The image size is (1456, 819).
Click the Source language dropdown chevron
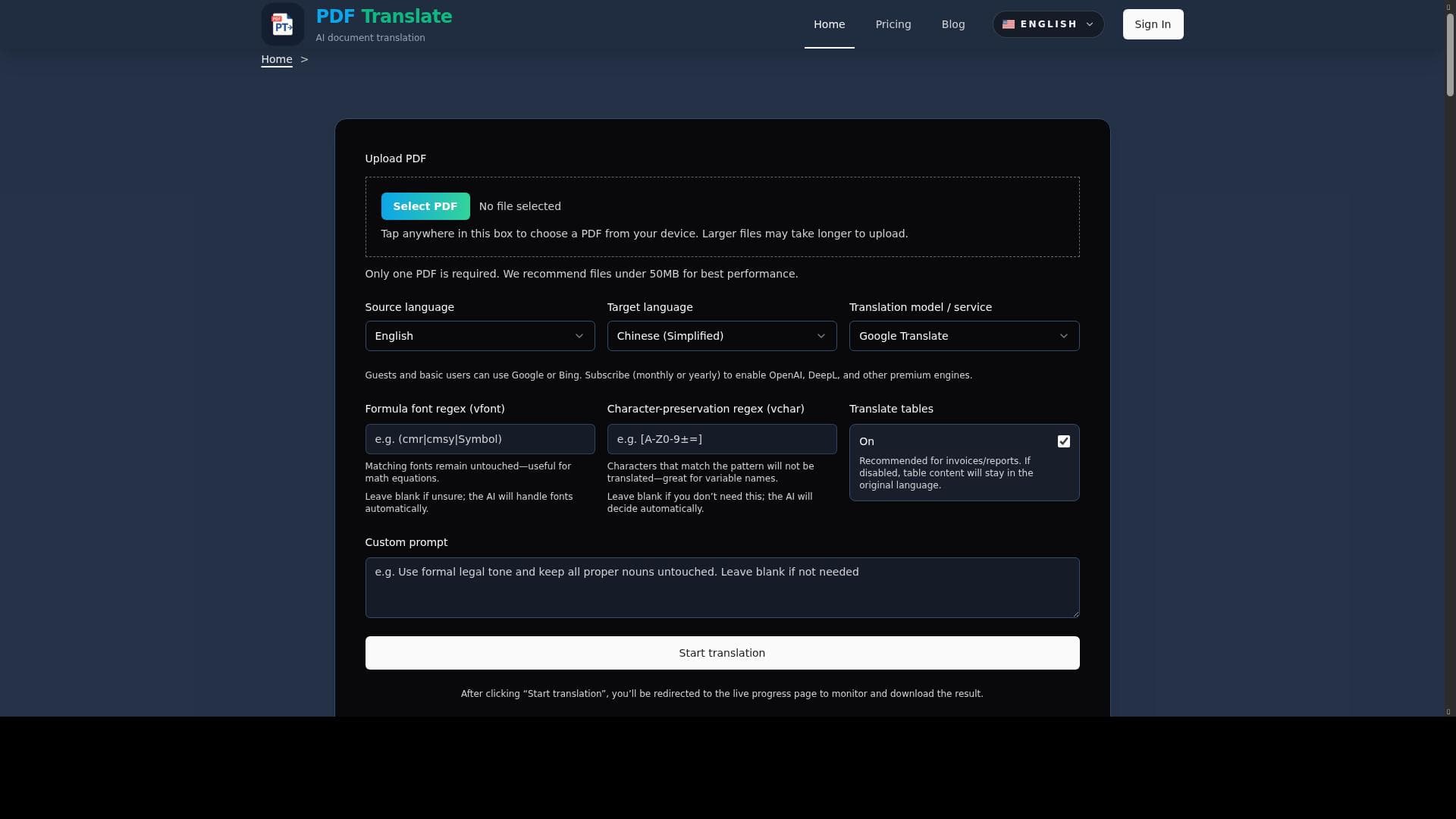(579, 336)
